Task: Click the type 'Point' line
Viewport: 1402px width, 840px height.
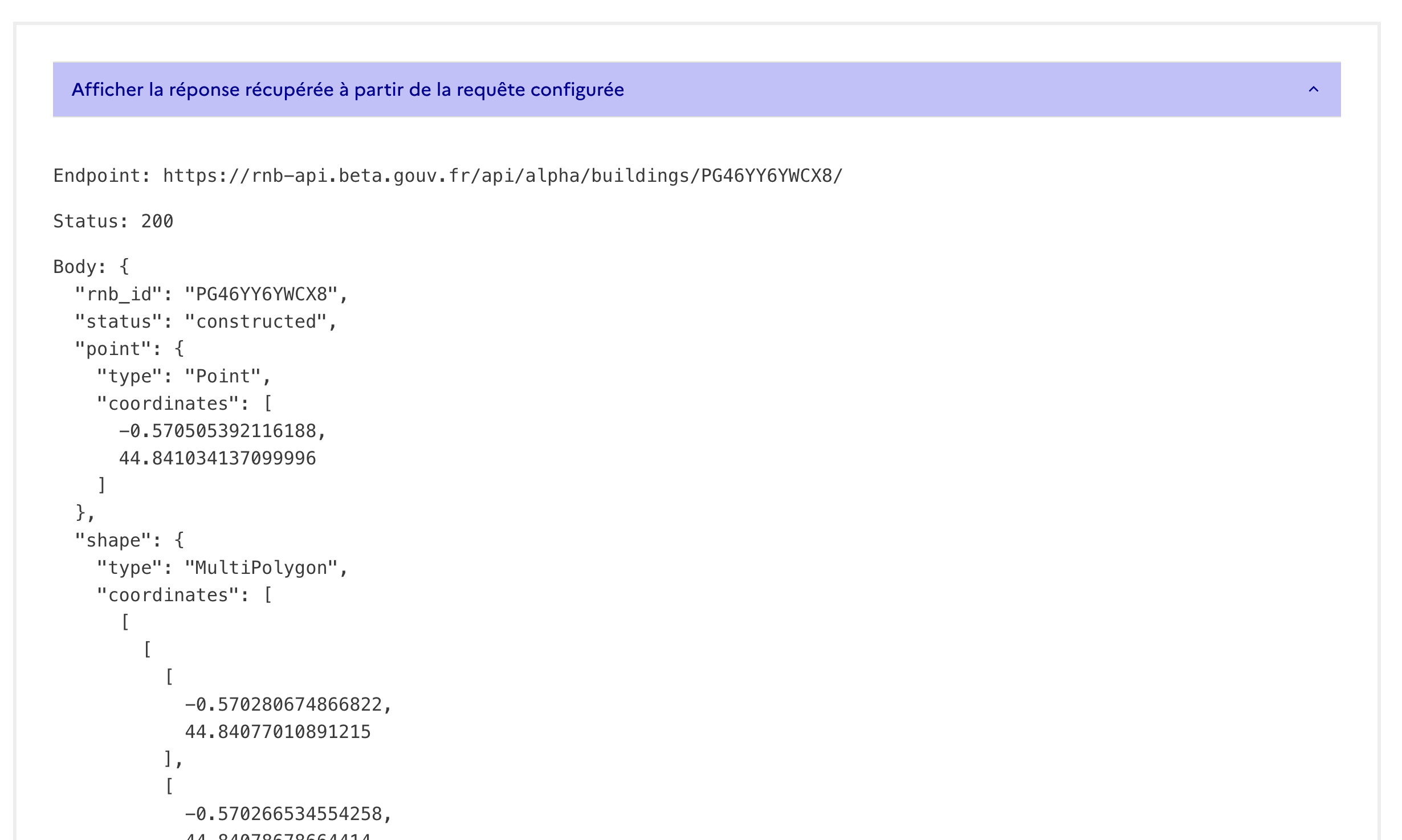Action: (x=184, y=376)
